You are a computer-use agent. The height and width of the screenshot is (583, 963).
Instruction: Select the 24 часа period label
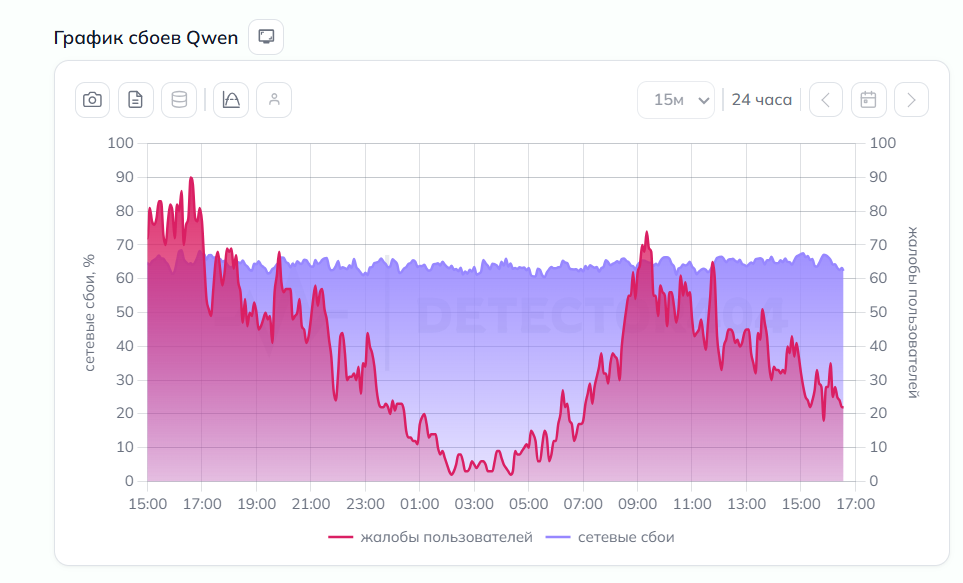pyautogui.click(x=762, y=100)
